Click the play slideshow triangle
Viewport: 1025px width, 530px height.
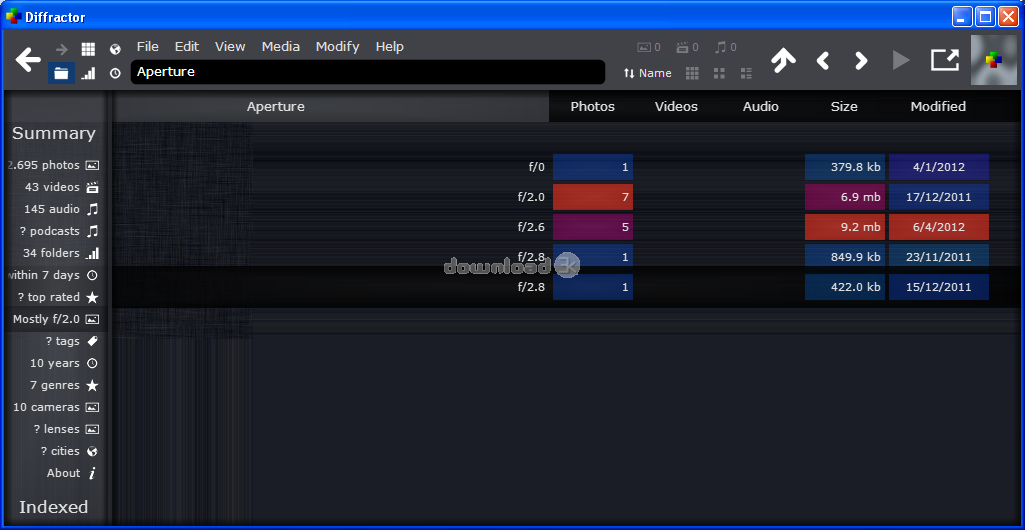pos(901,60)
